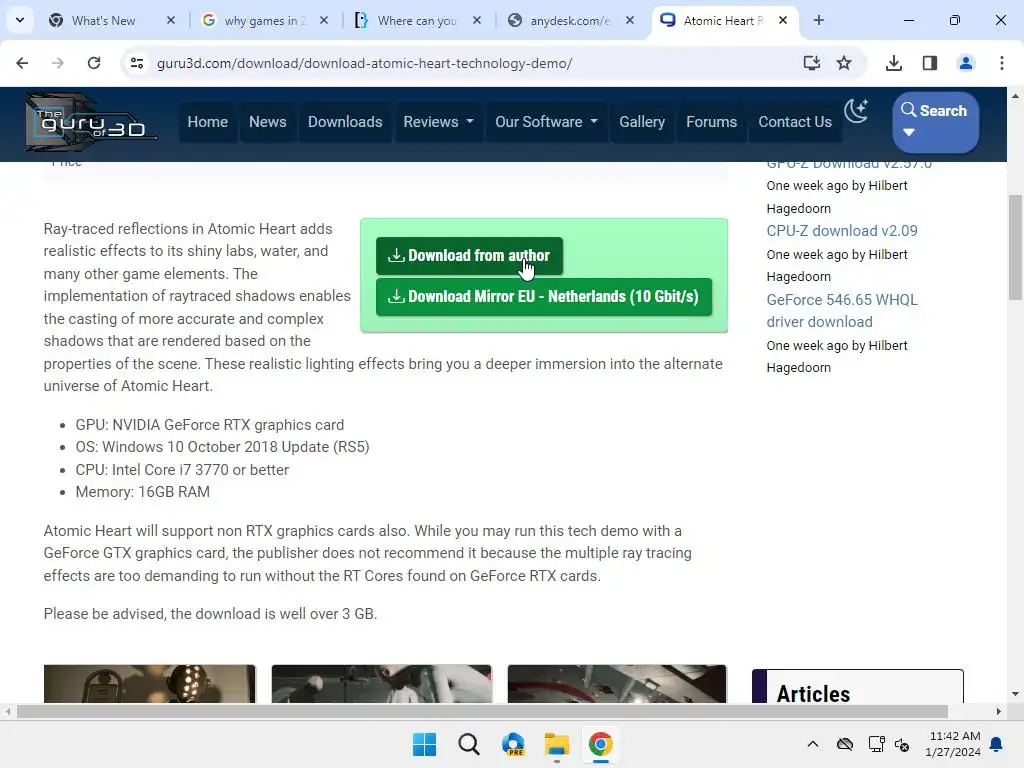Open Downloads menu item

345,122
